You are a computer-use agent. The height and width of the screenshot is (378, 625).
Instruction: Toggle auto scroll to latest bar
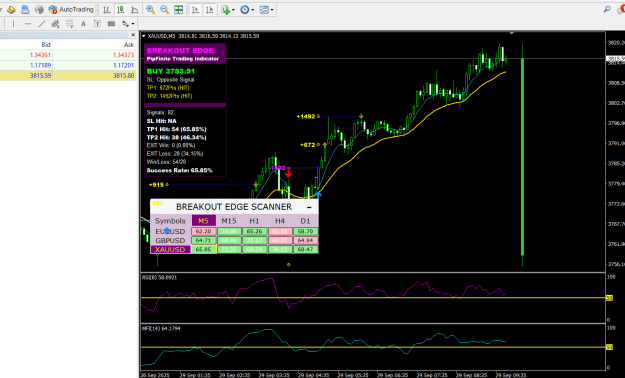click(x=195, y=10)
